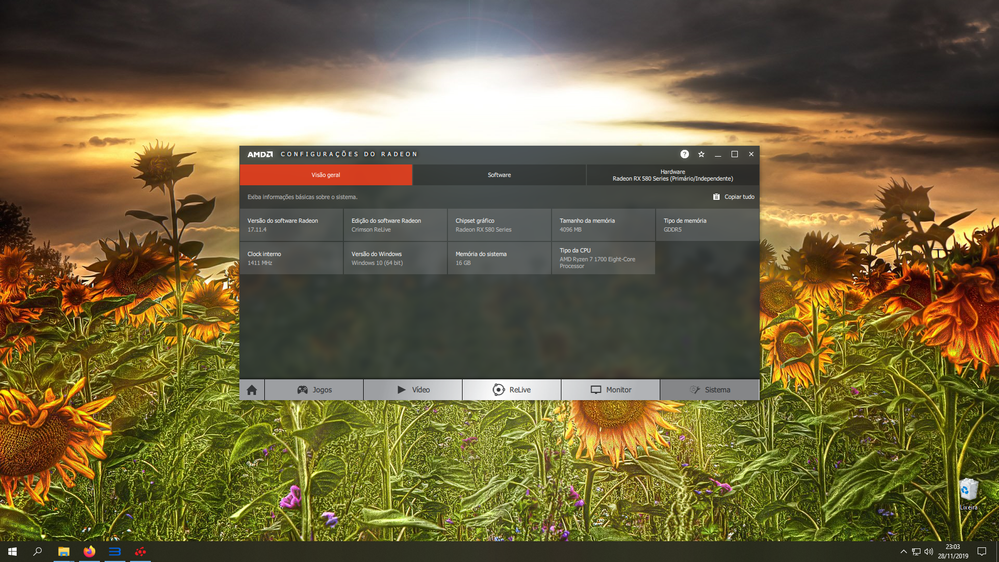Select the Tipo da CPU Ryzen tile
The height and width of the screenshot is (562, 999).
pos(603,258)
